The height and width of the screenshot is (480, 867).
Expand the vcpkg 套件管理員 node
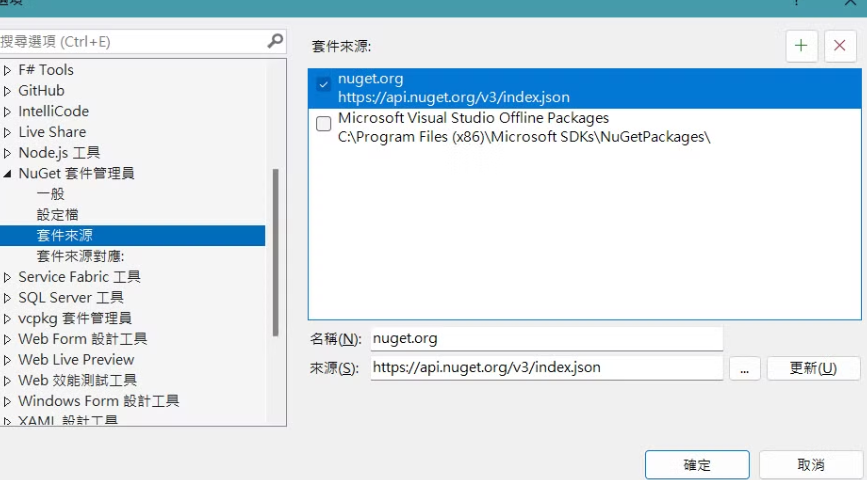click(7, 319)
